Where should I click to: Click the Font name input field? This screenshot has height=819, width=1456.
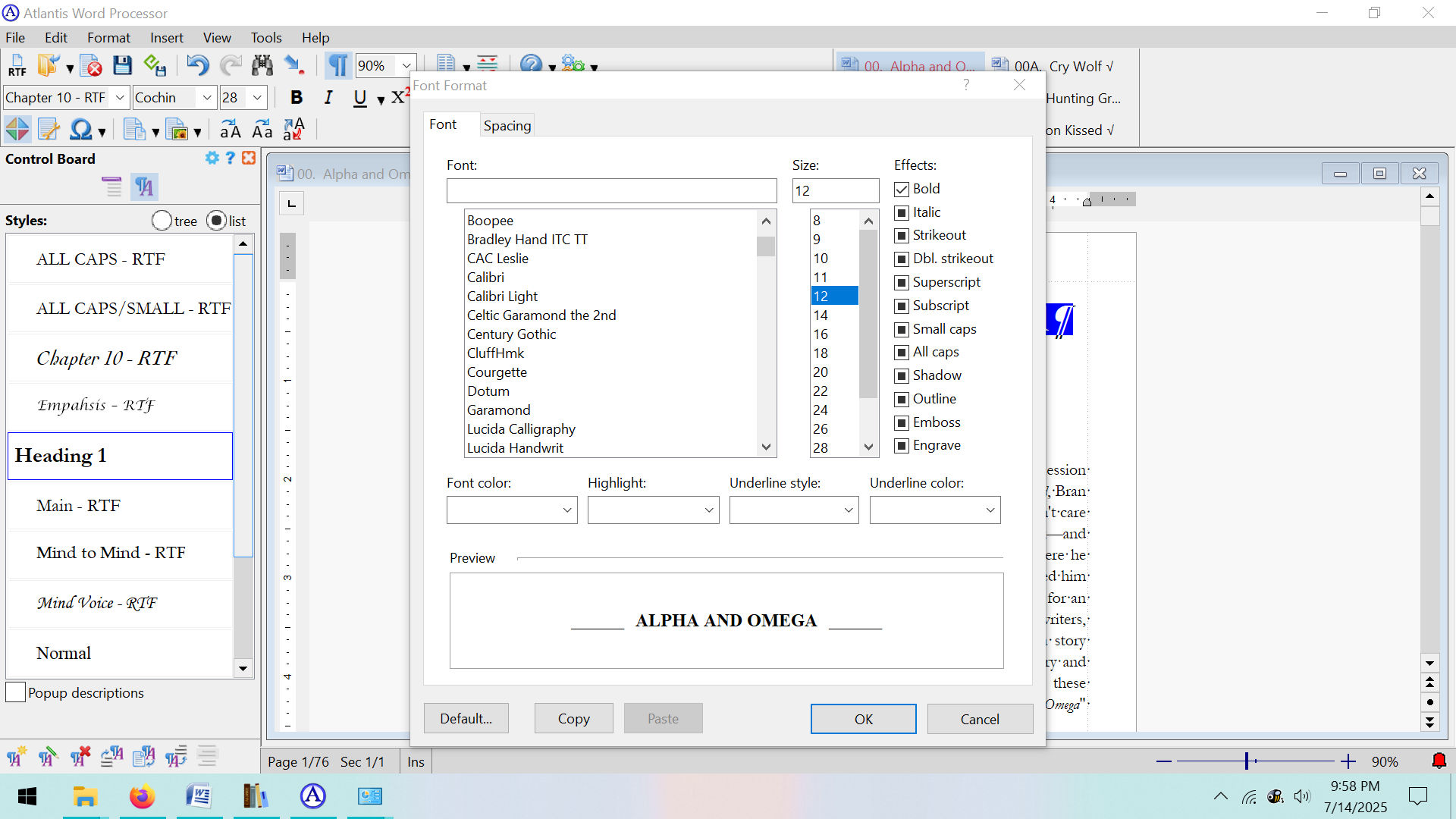(611, 190)
